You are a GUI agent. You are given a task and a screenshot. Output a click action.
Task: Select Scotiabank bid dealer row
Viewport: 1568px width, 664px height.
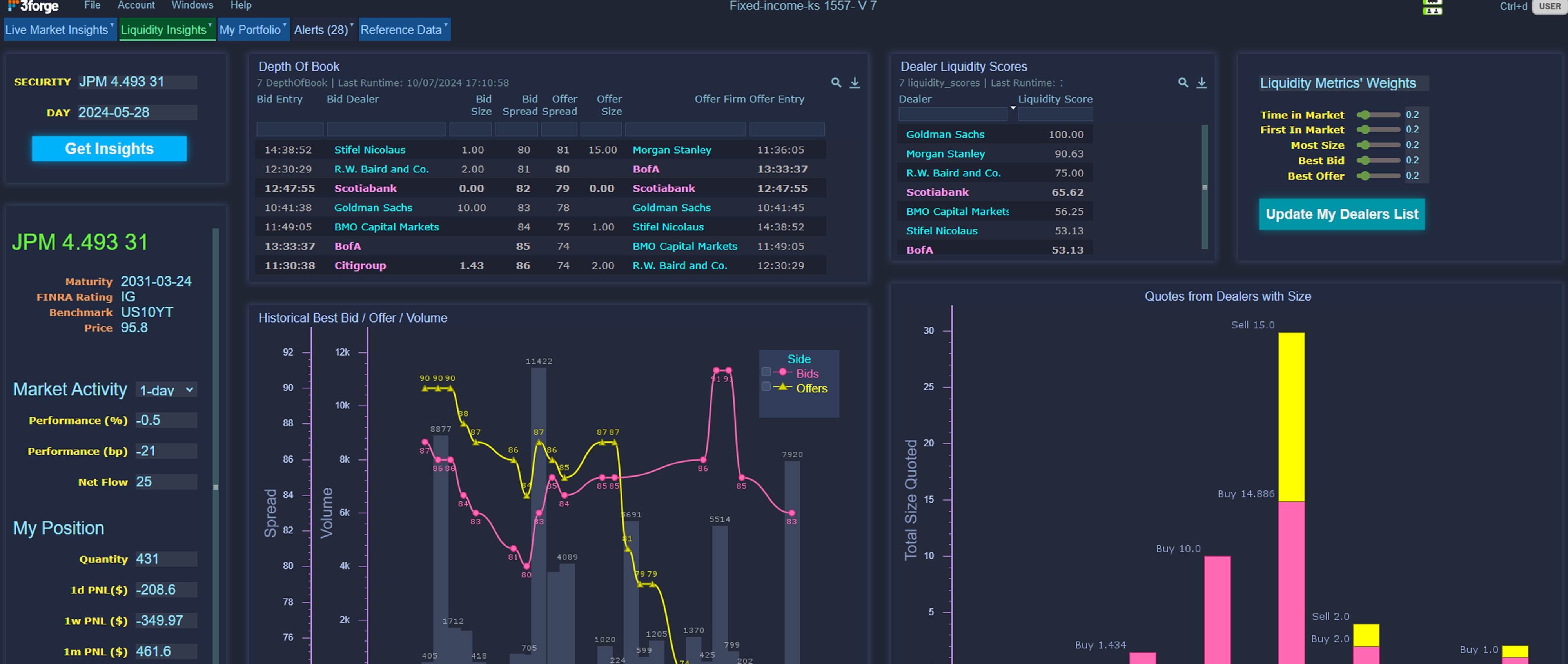point(540,189)
